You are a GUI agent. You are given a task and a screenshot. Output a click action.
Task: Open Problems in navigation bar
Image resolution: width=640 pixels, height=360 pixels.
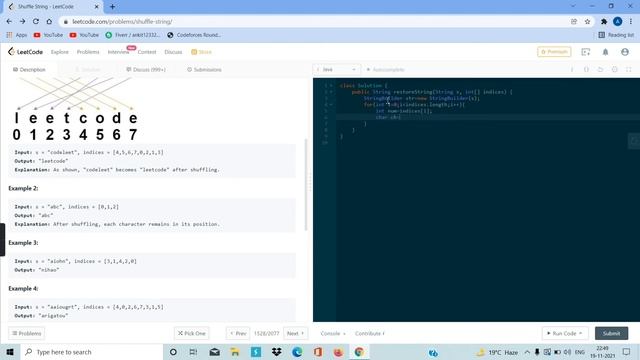point(88,52)
